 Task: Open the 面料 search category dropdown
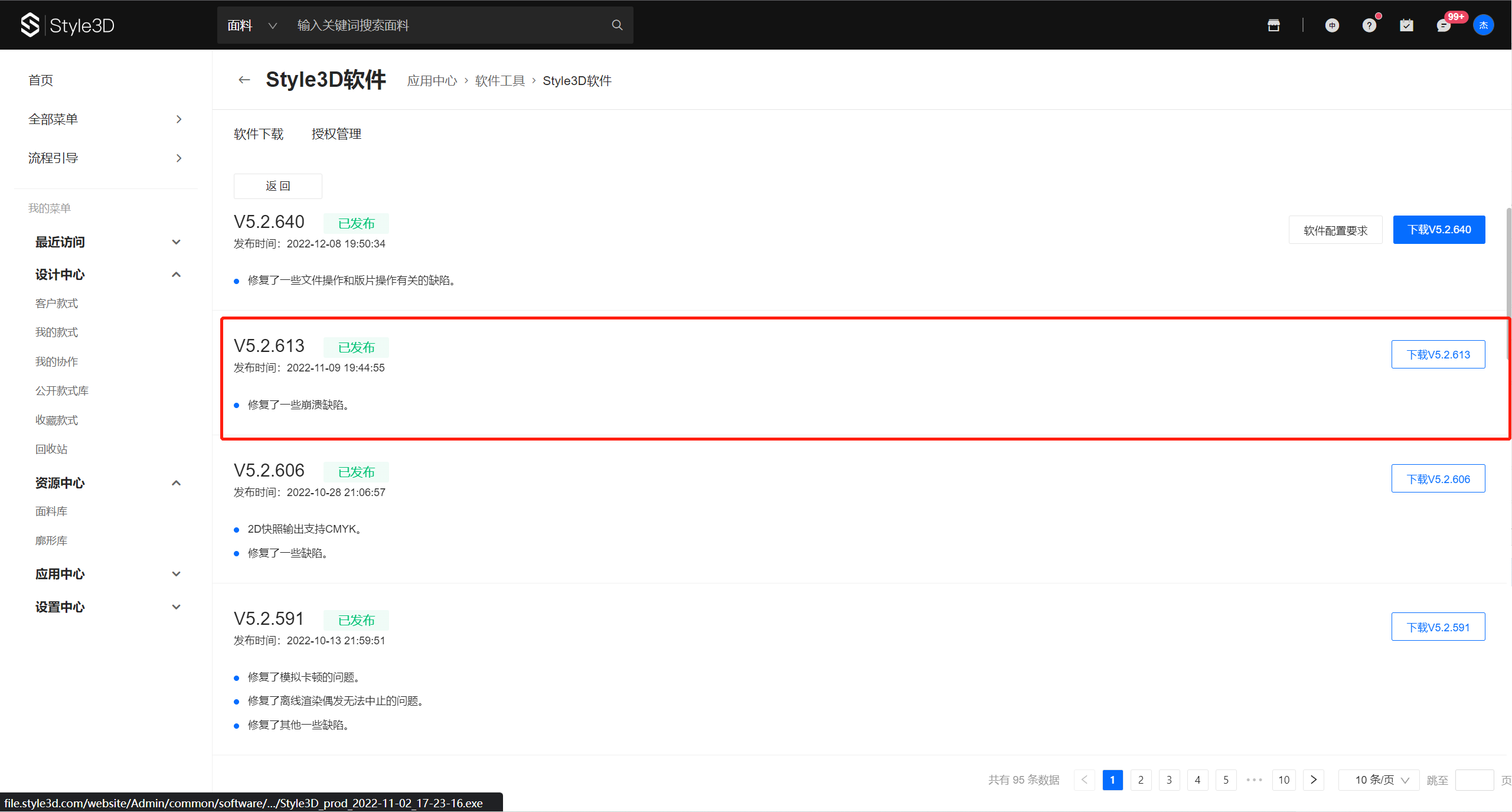click(x=252, y=25)
